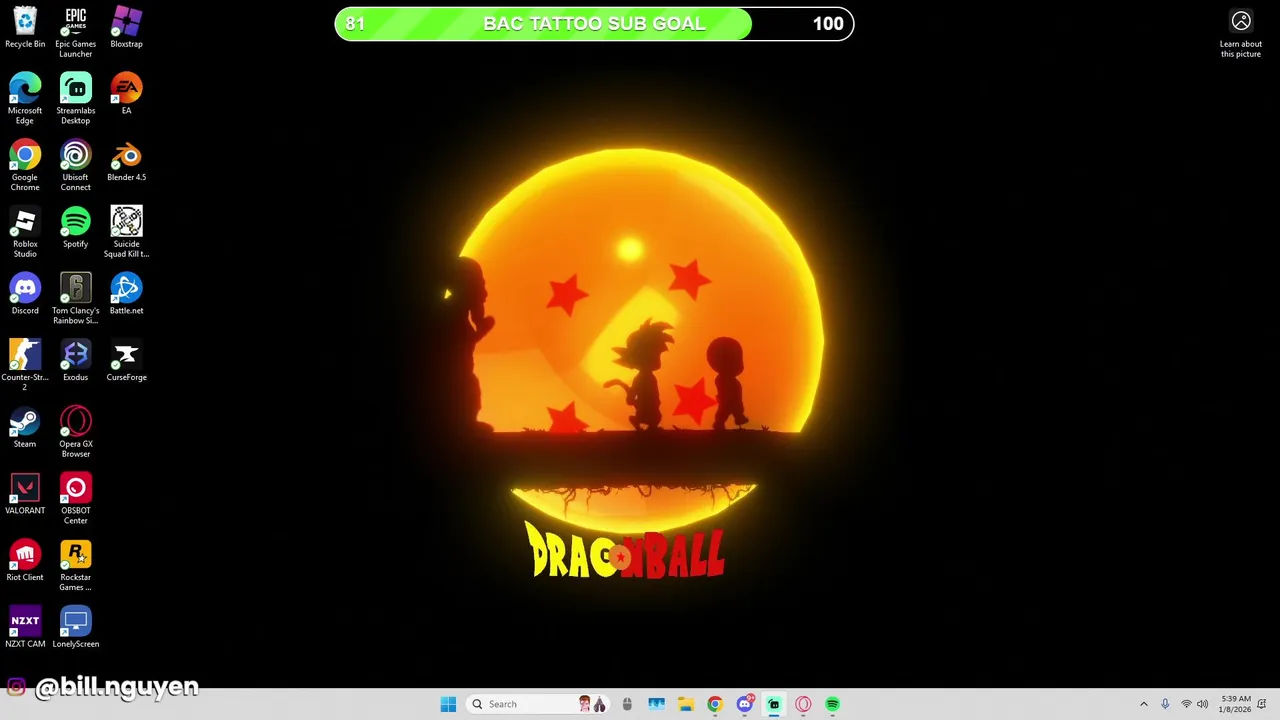Open the mouse app on taskbar
The width and height of the screenshot is (1280, 720).
627,704
